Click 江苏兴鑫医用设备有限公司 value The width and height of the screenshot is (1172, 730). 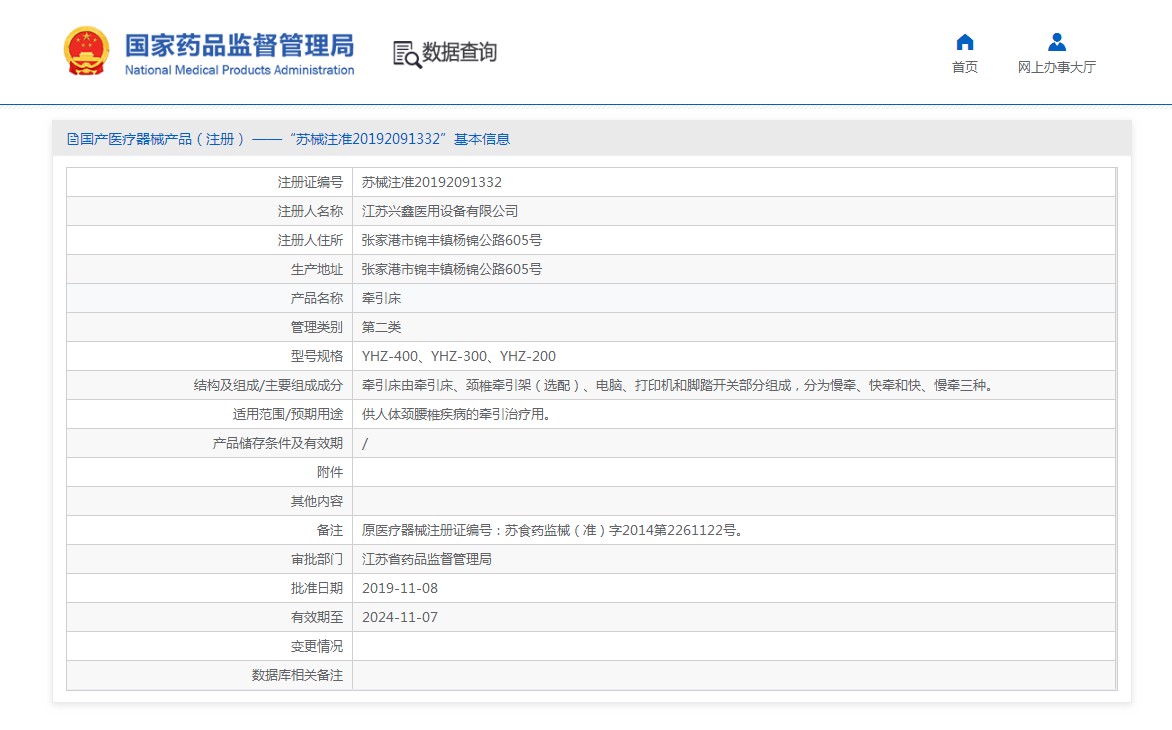coord(440,211)
